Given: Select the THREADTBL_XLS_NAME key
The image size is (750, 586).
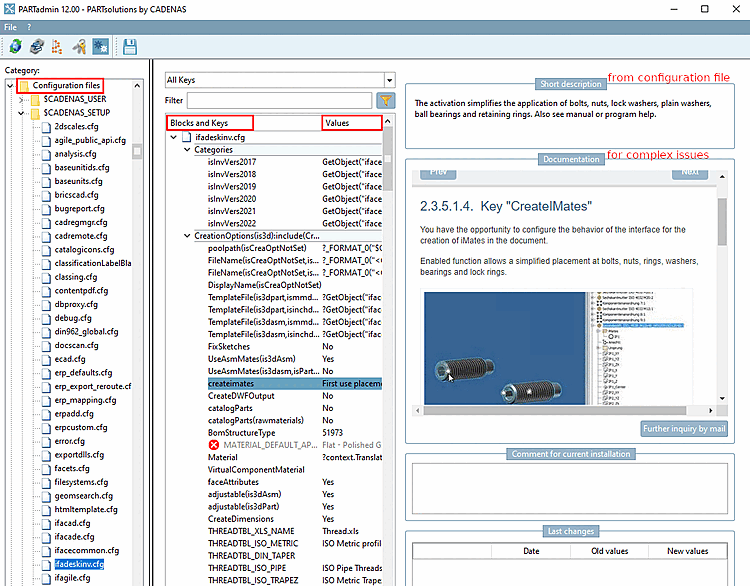Looking at the screenshot, I should [x=251, y=531].
